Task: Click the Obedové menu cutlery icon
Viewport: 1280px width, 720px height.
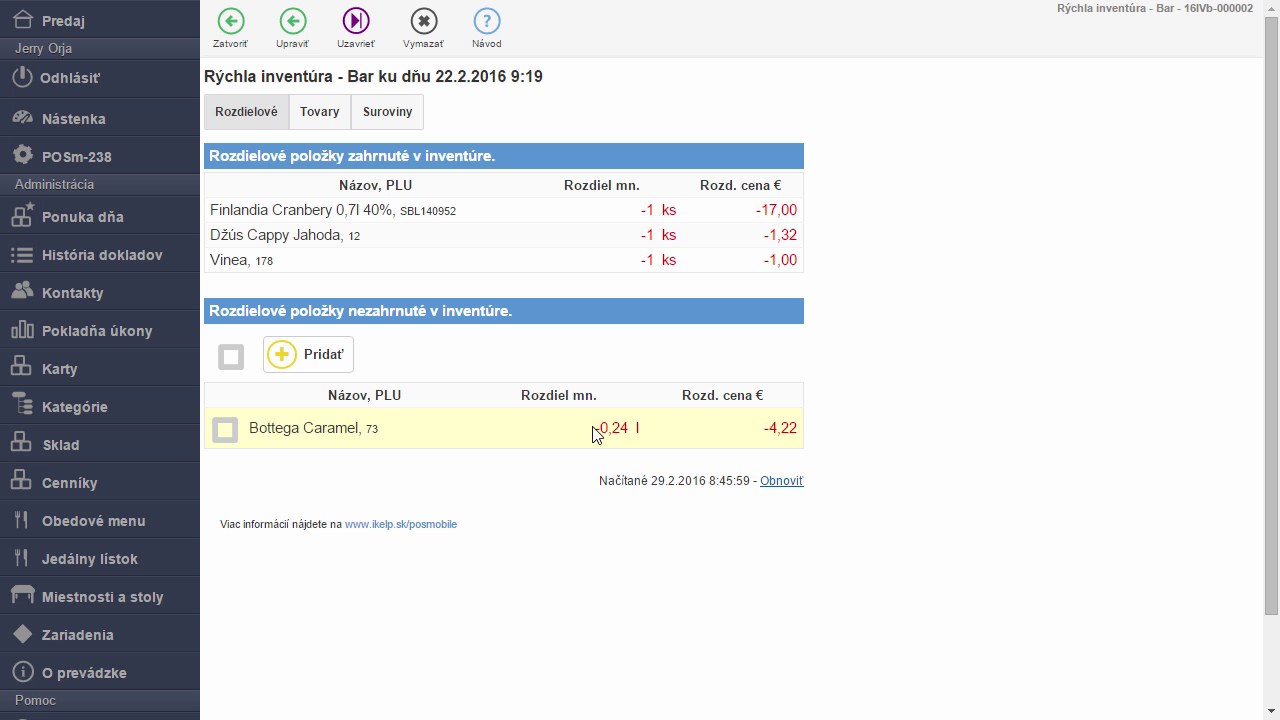Action: click(x=21, y=520)
